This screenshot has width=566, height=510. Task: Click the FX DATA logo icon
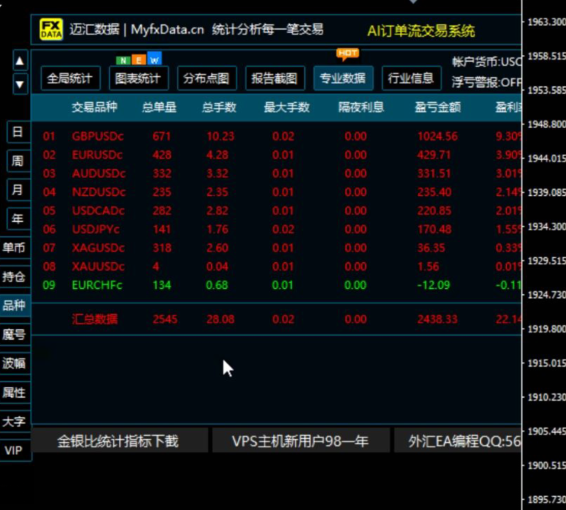coord(51,29)
